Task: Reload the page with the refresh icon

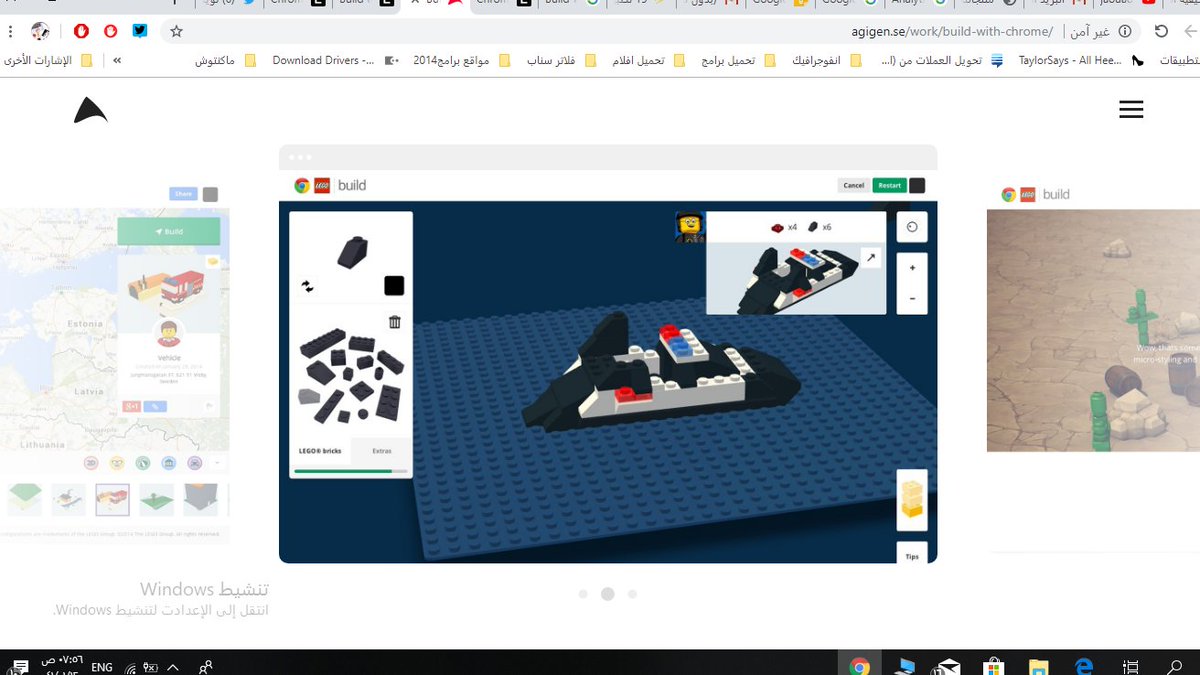Action: click(1161, 31)
